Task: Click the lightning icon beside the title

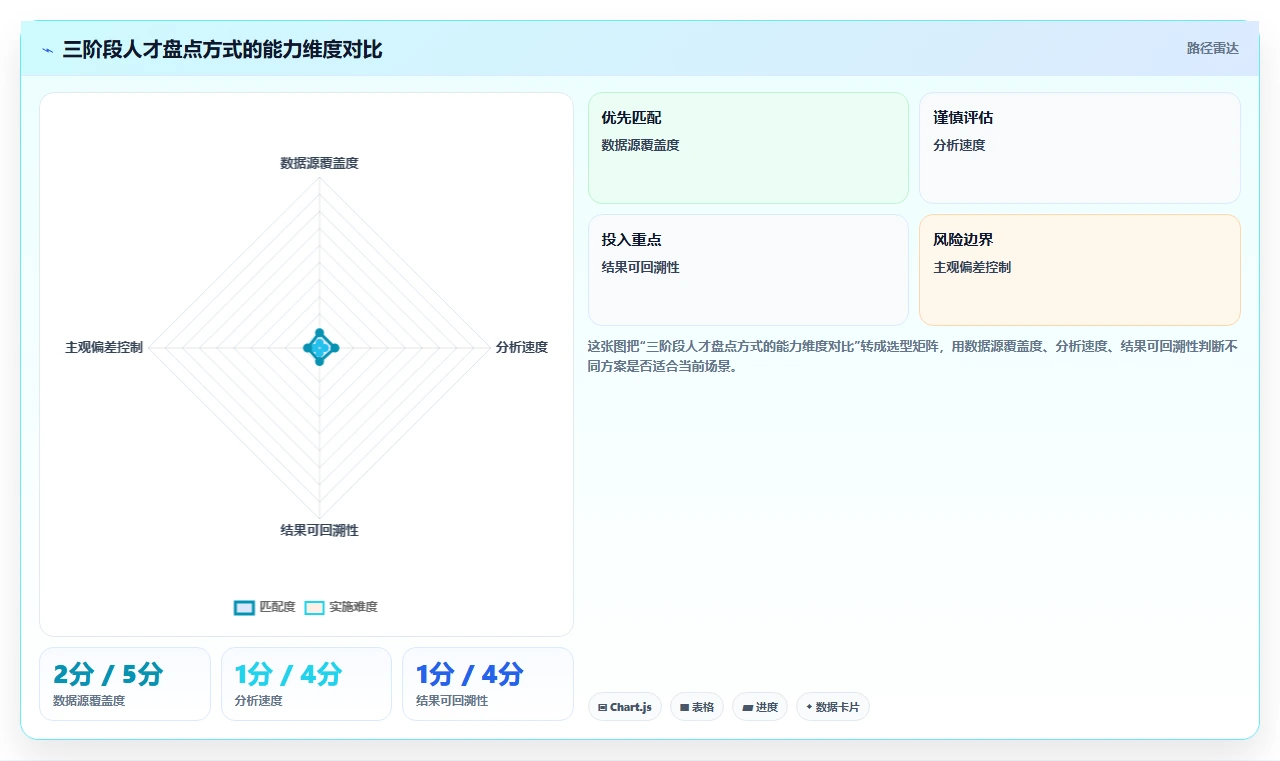Action: [48, 50]
